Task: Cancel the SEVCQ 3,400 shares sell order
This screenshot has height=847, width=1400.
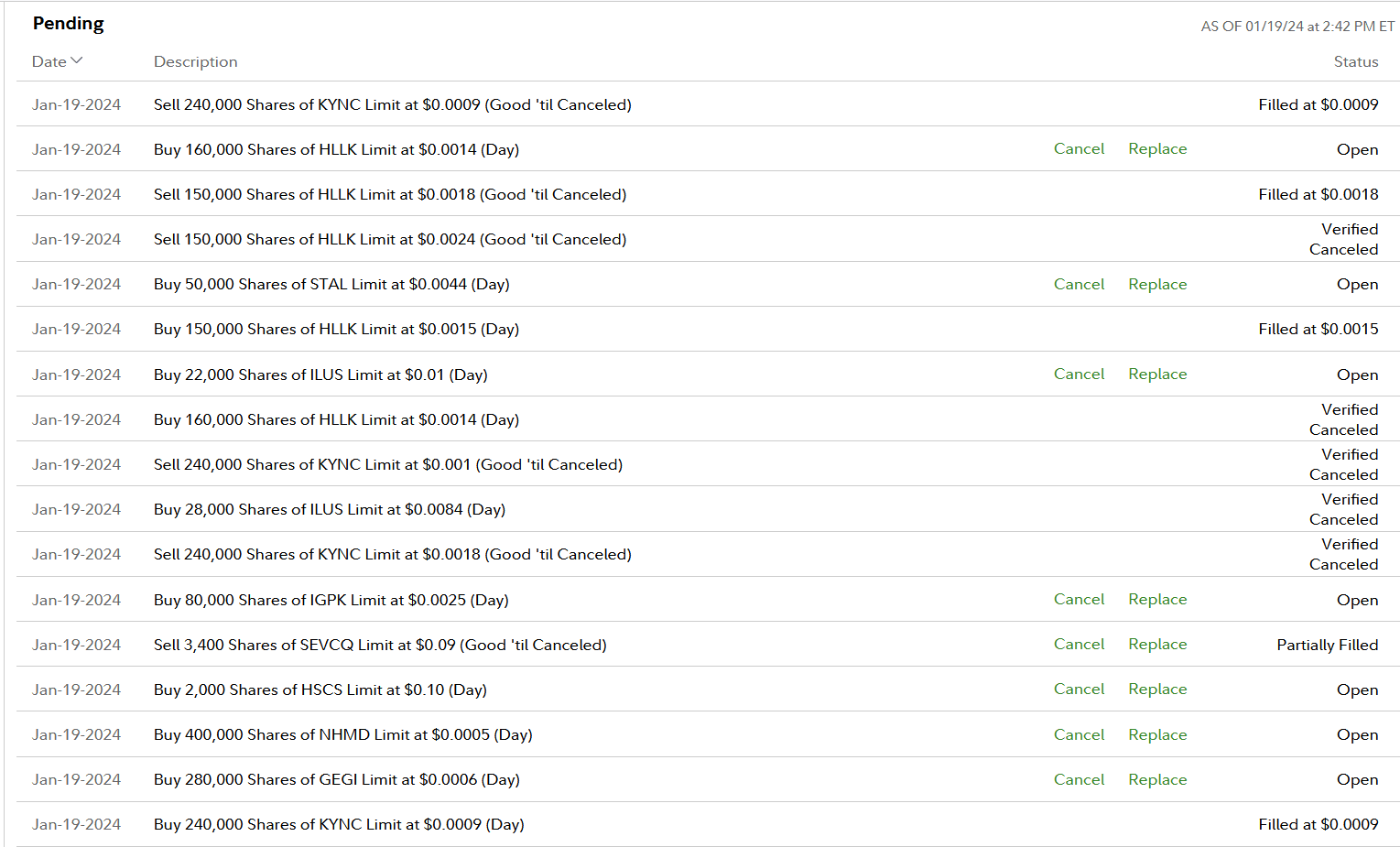Action: pos(1079,644)
